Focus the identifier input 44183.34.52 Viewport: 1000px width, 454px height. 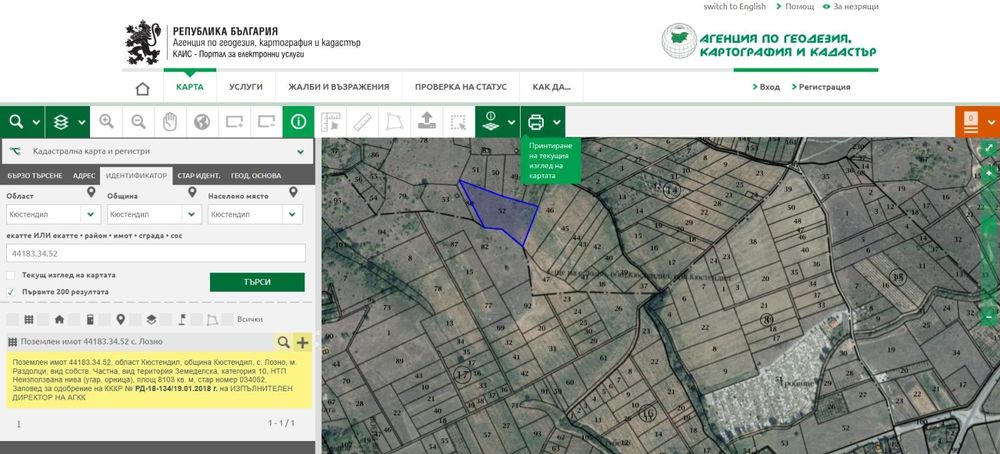click(156, 253)
